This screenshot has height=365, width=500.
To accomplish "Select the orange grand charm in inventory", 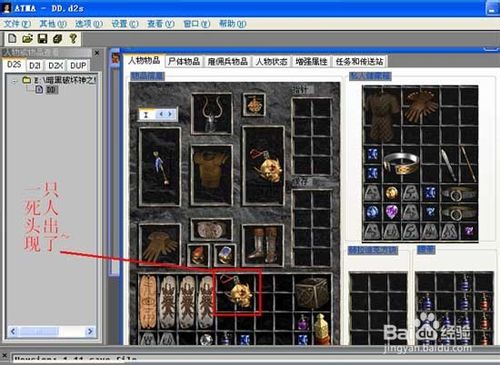I will pos(148,302).
